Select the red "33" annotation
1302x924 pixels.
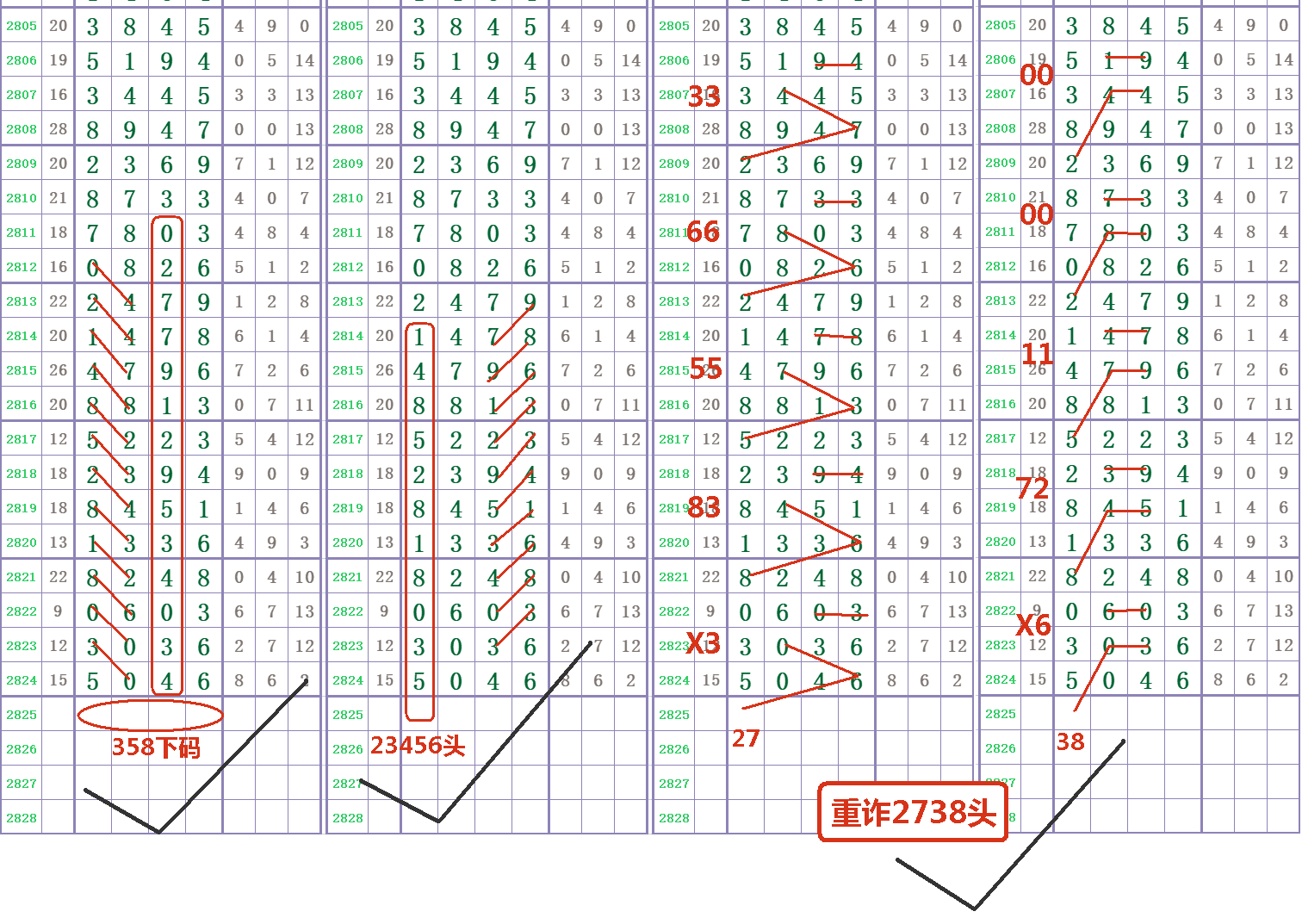704,96
